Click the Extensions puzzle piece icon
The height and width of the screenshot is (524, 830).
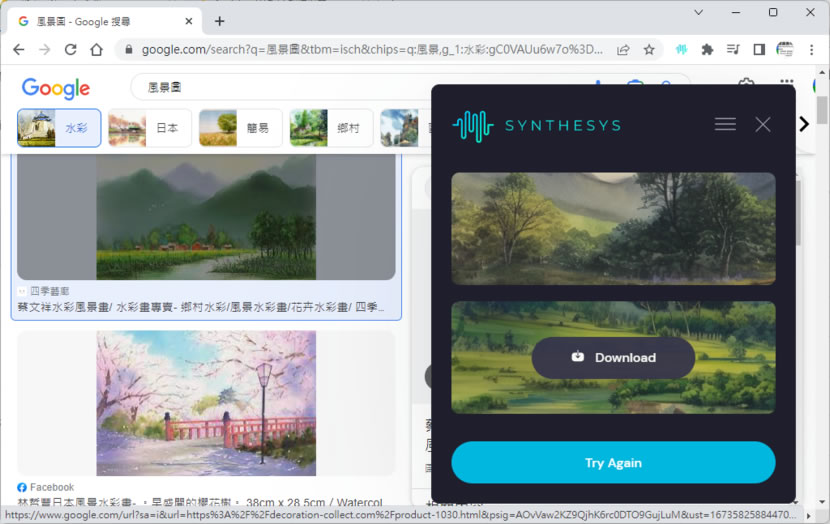707,49
